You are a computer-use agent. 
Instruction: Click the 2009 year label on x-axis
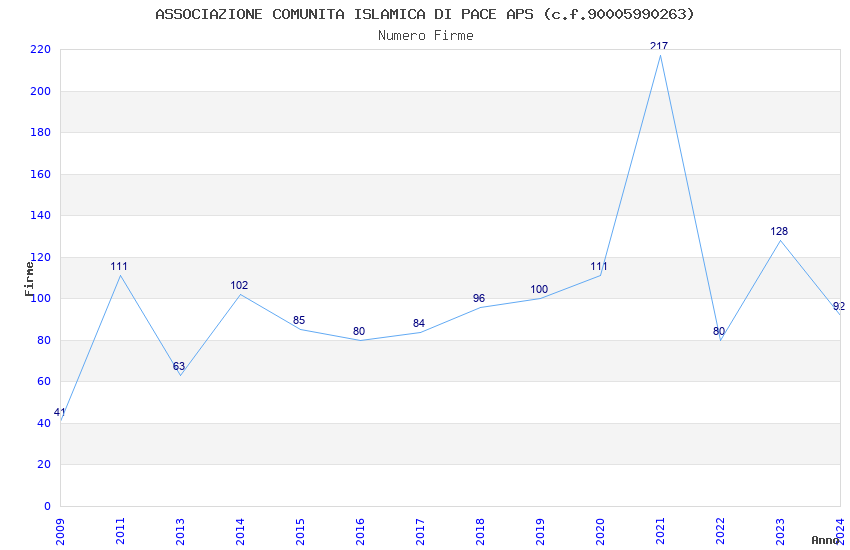pos(60,532)
